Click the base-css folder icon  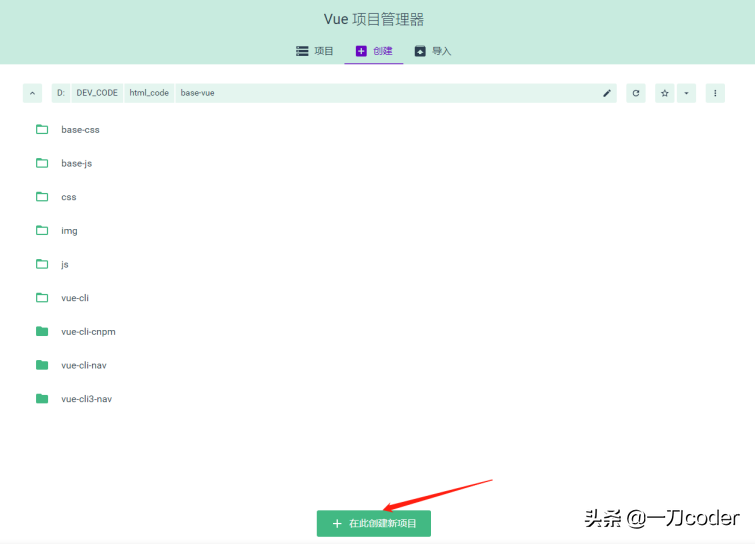pos(42,129)
